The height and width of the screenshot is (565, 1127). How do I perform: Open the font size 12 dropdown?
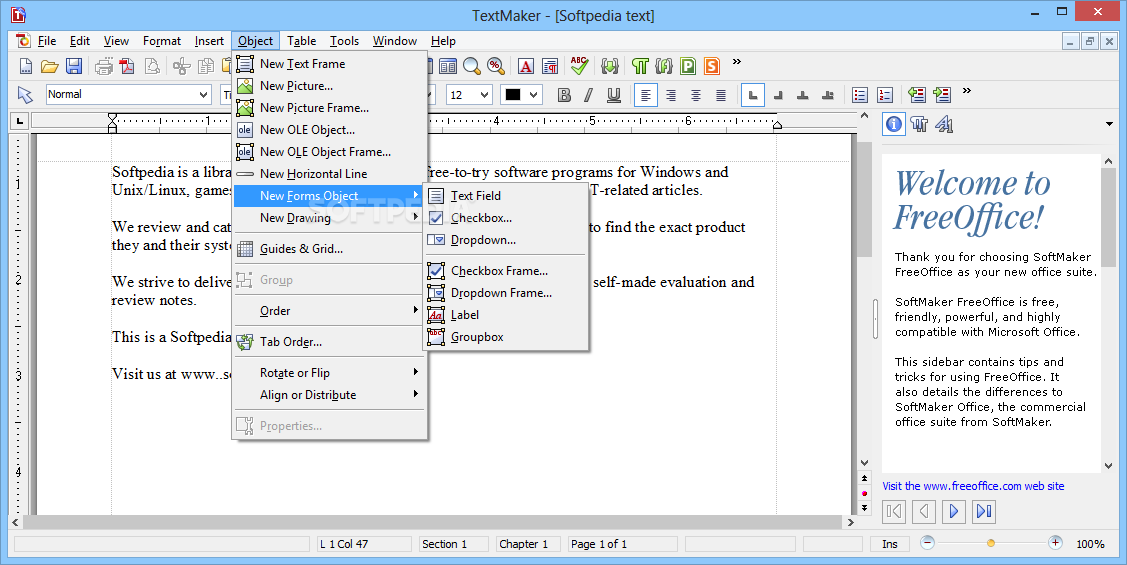click(x=484, y=95)
